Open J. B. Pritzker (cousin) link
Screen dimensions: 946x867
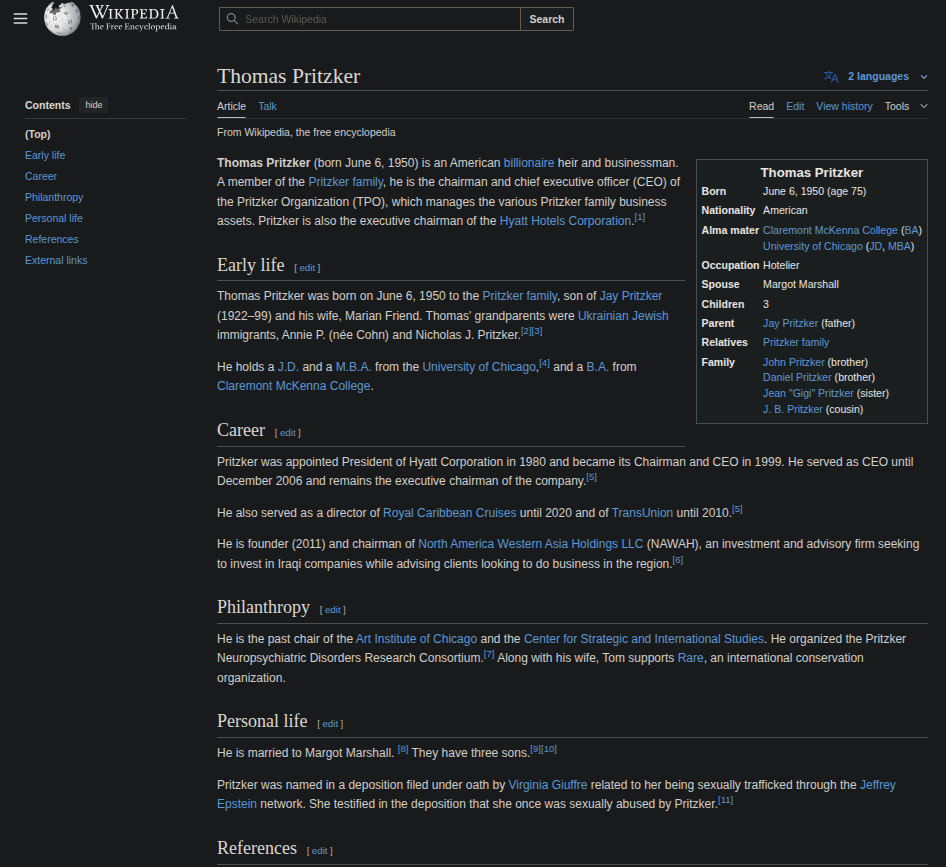pyautogui.click(x=792, y=409)
